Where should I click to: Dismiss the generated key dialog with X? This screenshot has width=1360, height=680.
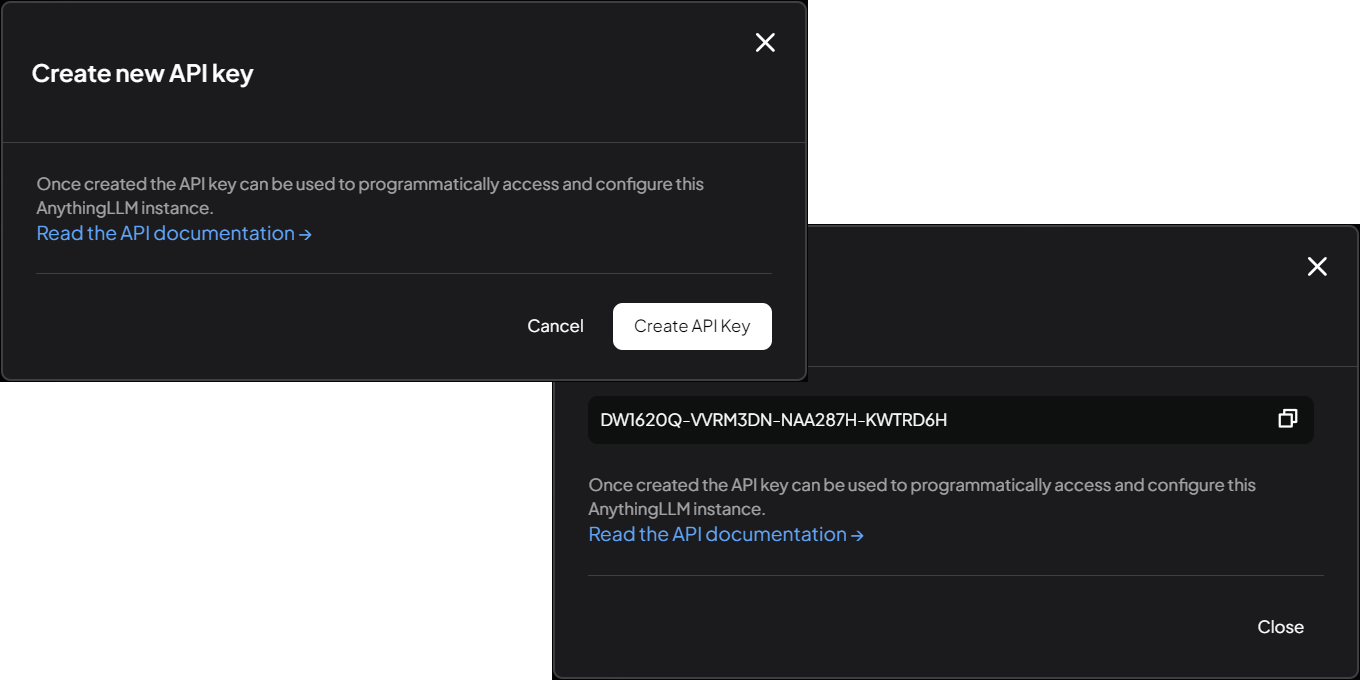(1317, 266)
